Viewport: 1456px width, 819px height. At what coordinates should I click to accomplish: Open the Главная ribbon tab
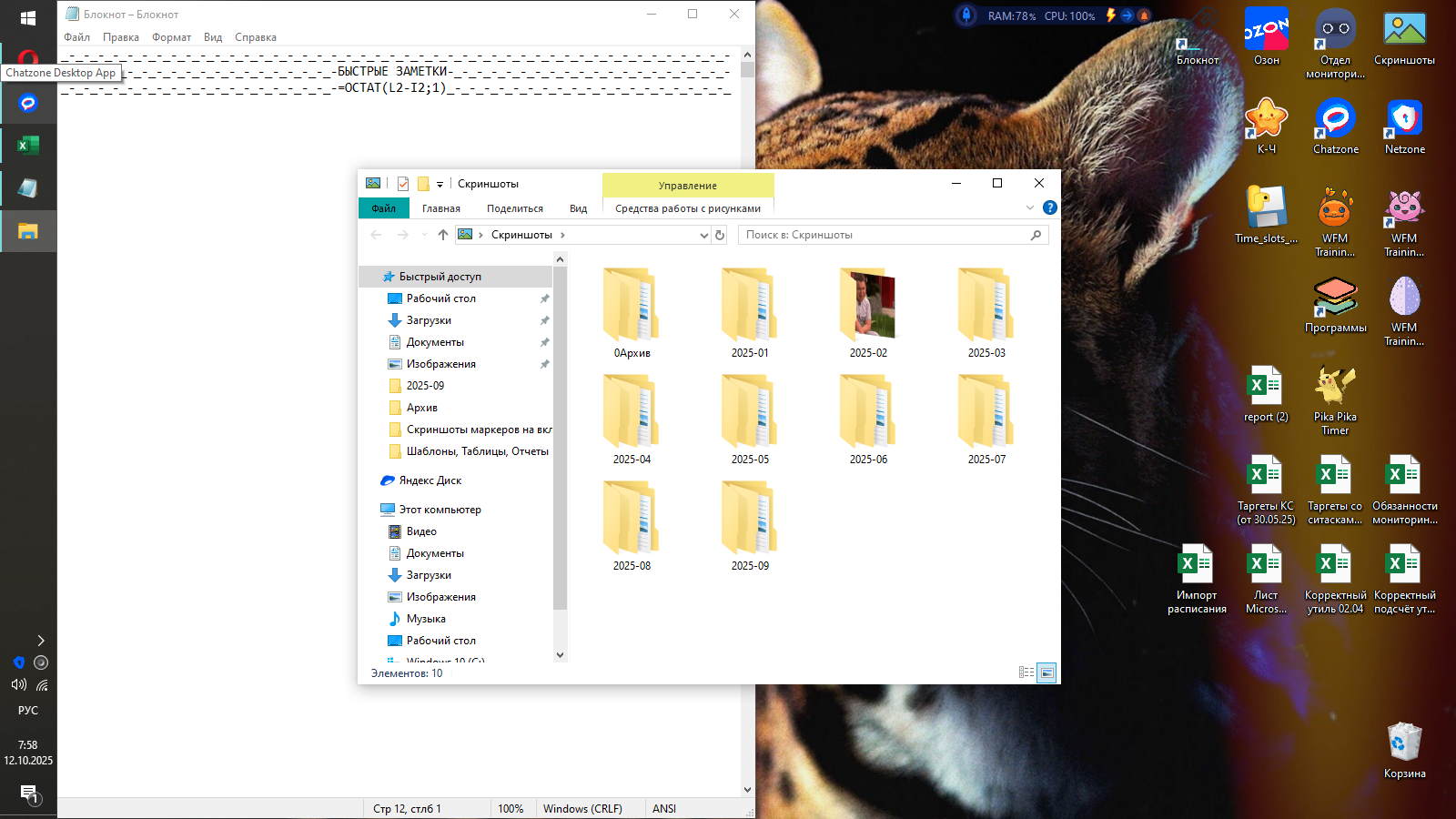tap(441, 208)
